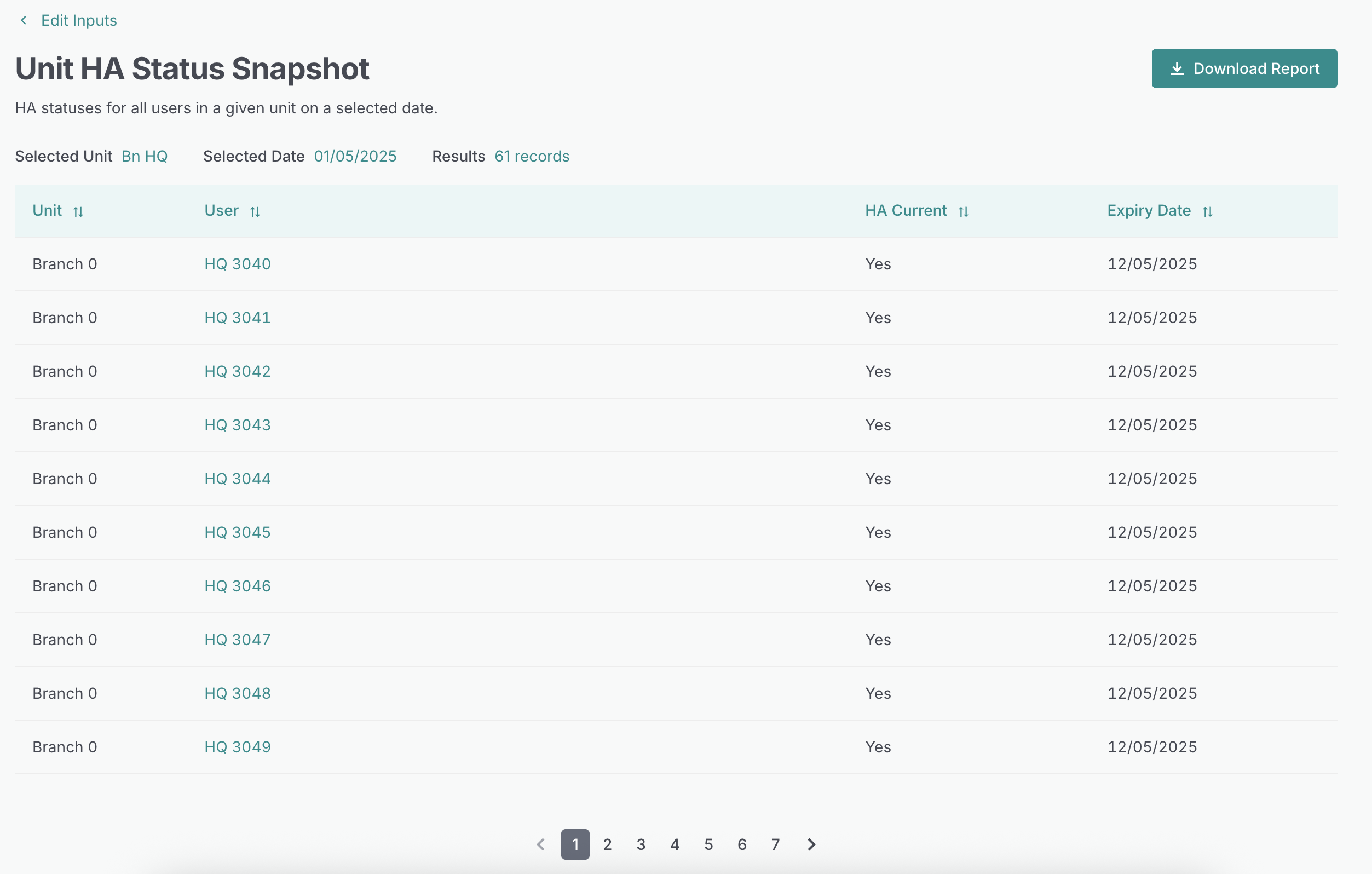Image resolution: width=1372 pixels, height=874 pixels.
Task: Click the sort icon beside Unit column
Action: click(x=78, y=212)
